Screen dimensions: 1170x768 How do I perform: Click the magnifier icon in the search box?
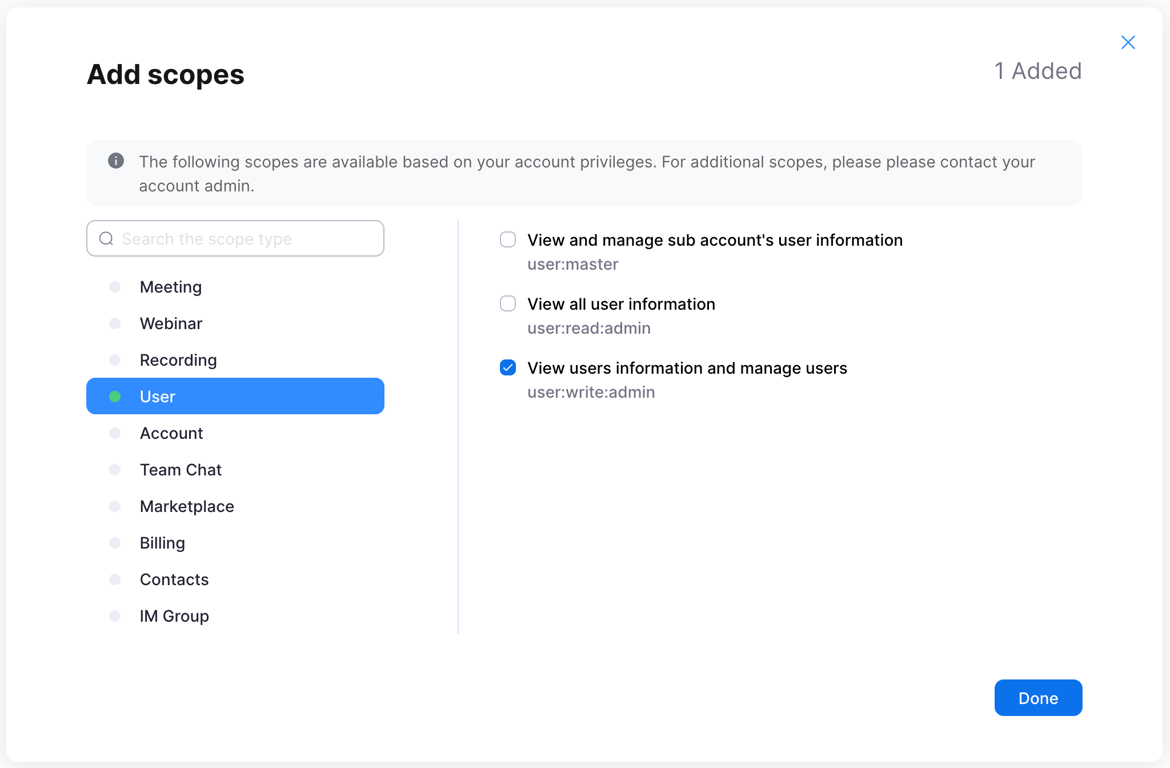point(107,239)
